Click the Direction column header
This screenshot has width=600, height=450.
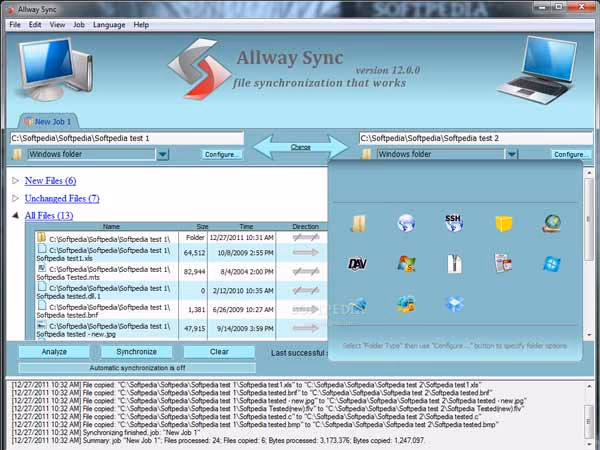tap(305, 227)
